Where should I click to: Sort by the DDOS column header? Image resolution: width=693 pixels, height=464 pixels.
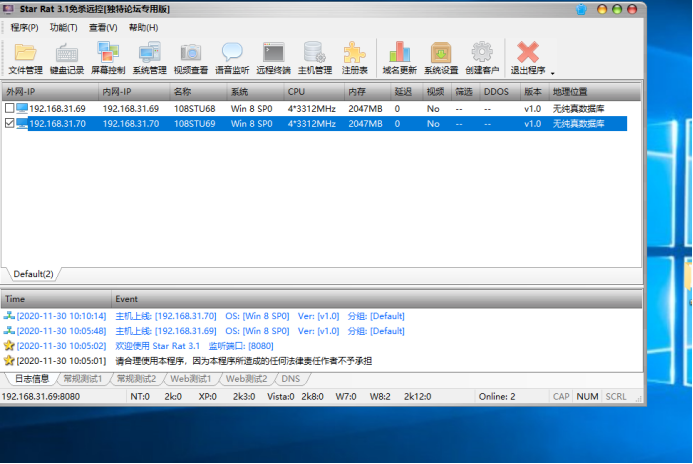click(500, 91)
